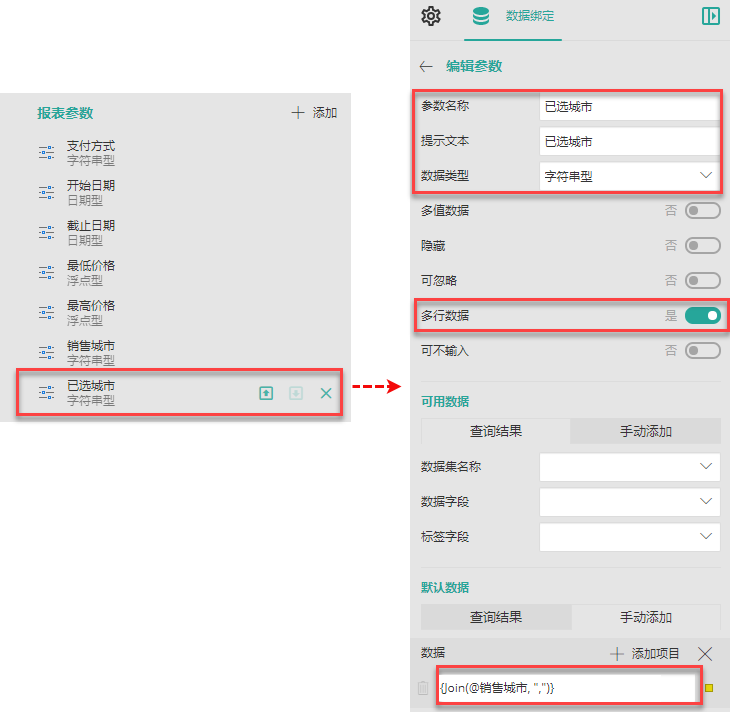The height and width of the screenshot is (712, 730).
Task: Click the trash icon next to Join expression
Action: [423, 688]
